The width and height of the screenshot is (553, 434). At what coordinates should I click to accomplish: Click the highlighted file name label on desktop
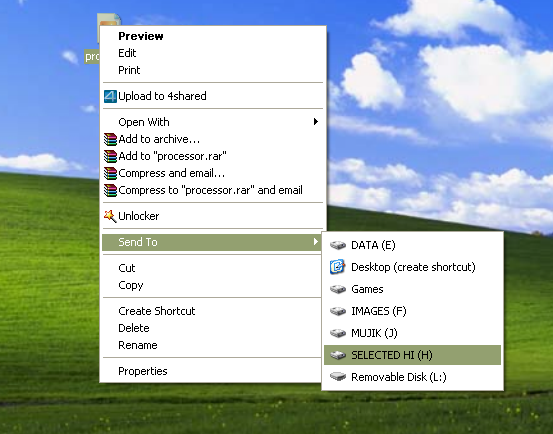click(92, 56)
